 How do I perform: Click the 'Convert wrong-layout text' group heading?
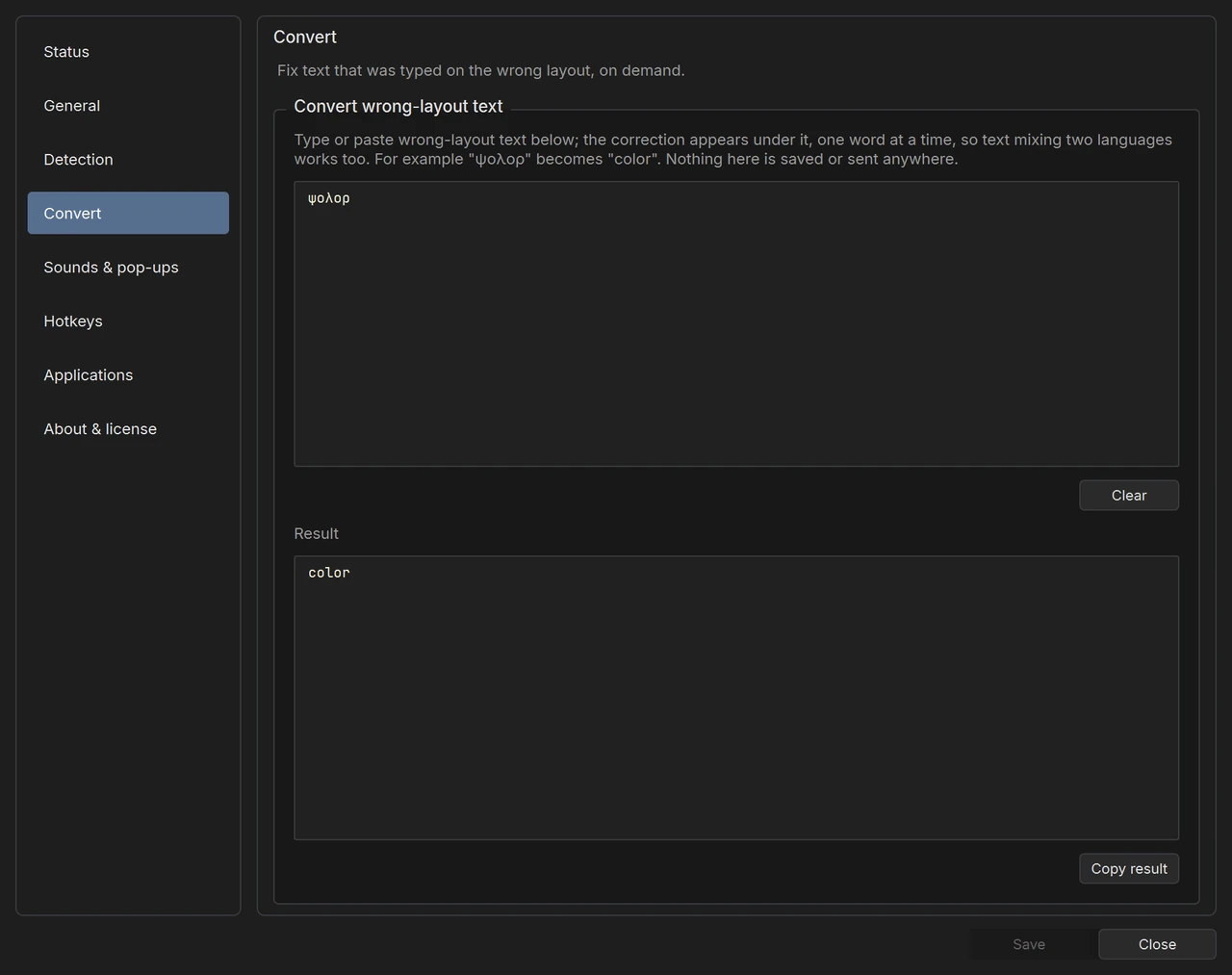(398, 107)
